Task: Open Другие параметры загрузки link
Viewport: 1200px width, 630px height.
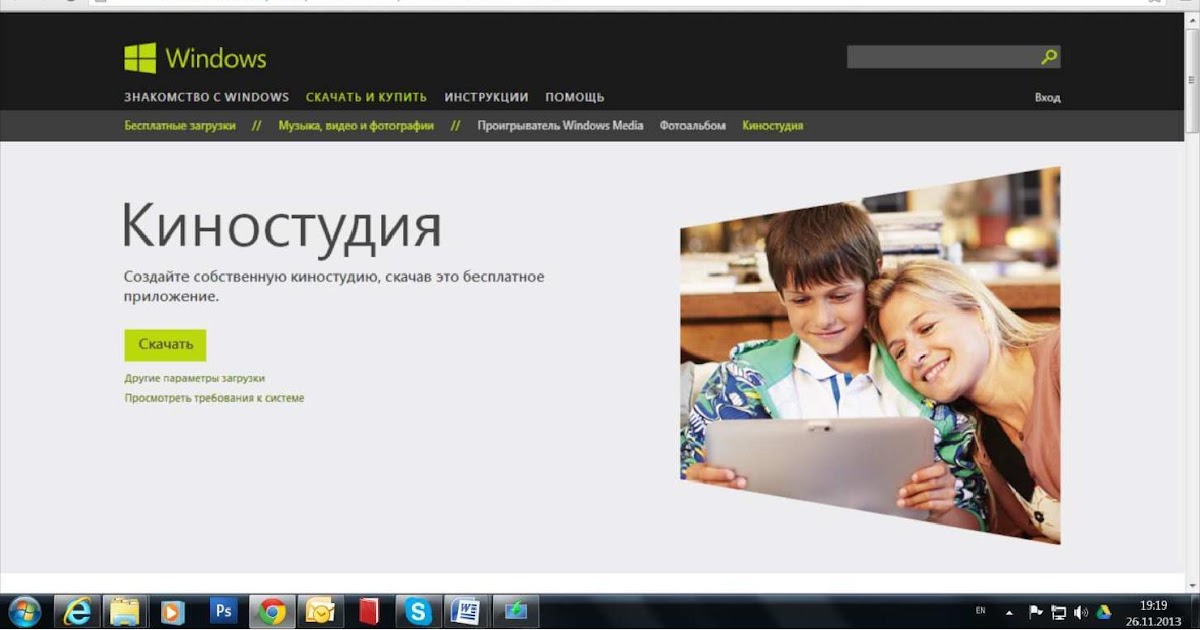Action: point(194,378)
